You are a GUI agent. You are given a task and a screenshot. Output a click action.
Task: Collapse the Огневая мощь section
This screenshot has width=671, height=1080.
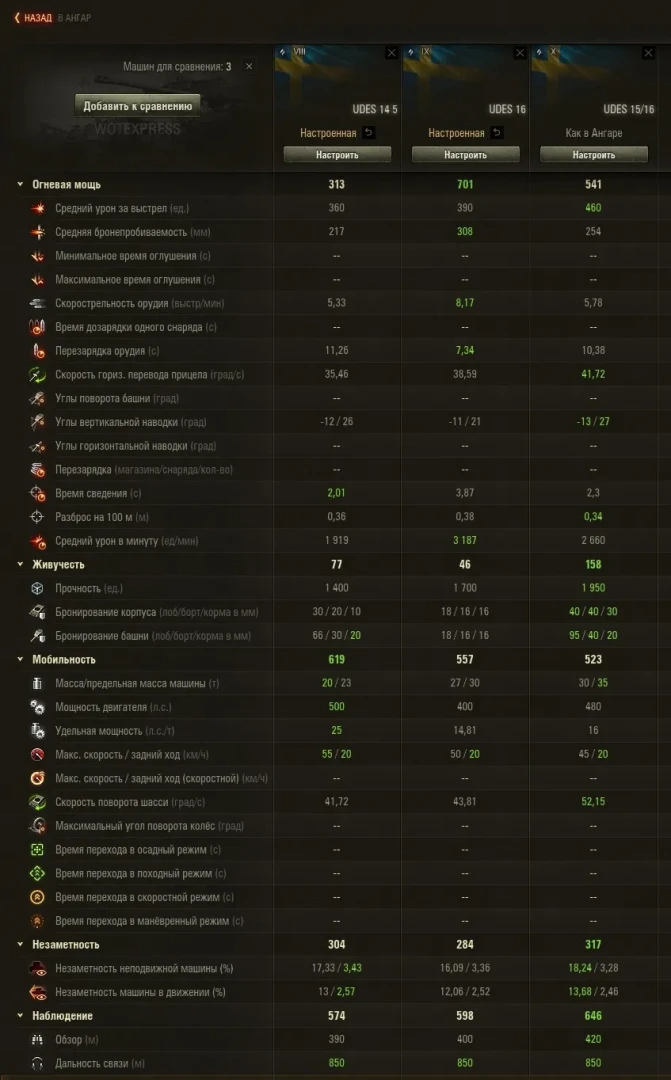click(20, 185)
